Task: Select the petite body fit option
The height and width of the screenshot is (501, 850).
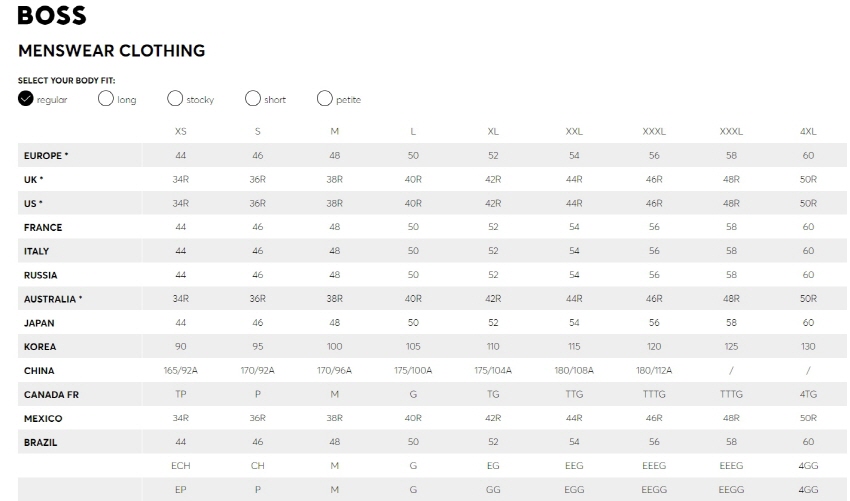Action: tap(324, 99)
